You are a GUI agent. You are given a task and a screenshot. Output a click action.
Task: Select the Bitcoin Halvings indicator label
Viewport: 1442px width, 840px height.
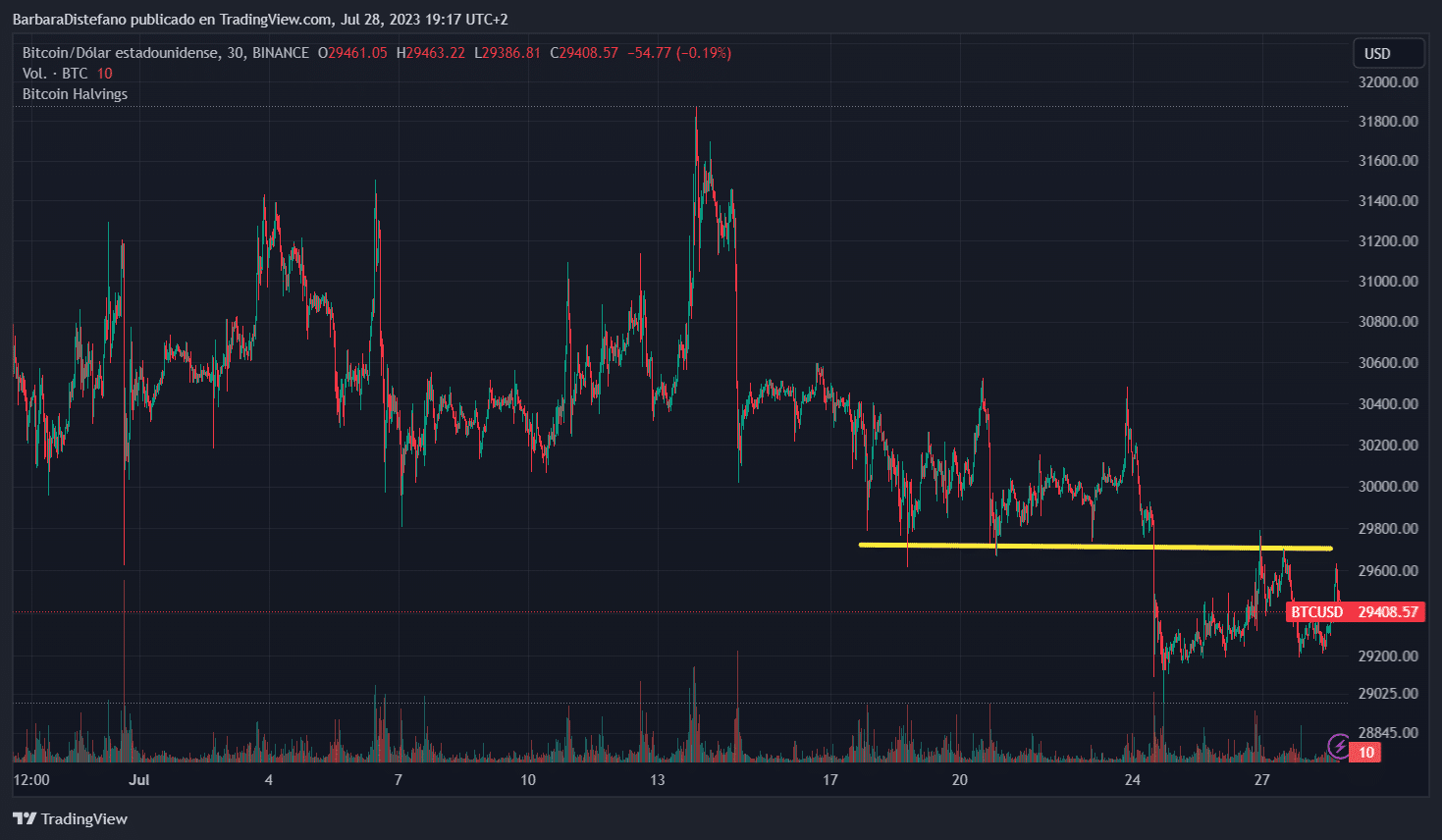coord(75,94)
